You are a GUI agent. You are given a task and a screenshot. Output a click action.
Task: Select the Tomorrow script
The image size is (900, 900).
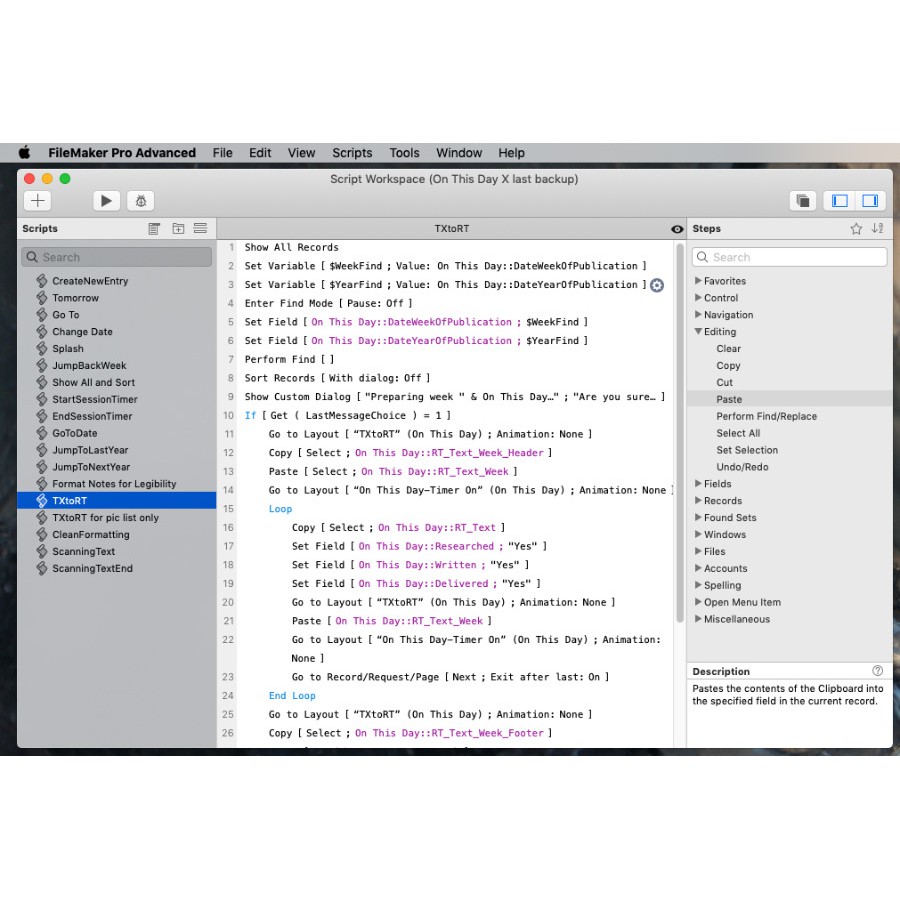point(75,298)
